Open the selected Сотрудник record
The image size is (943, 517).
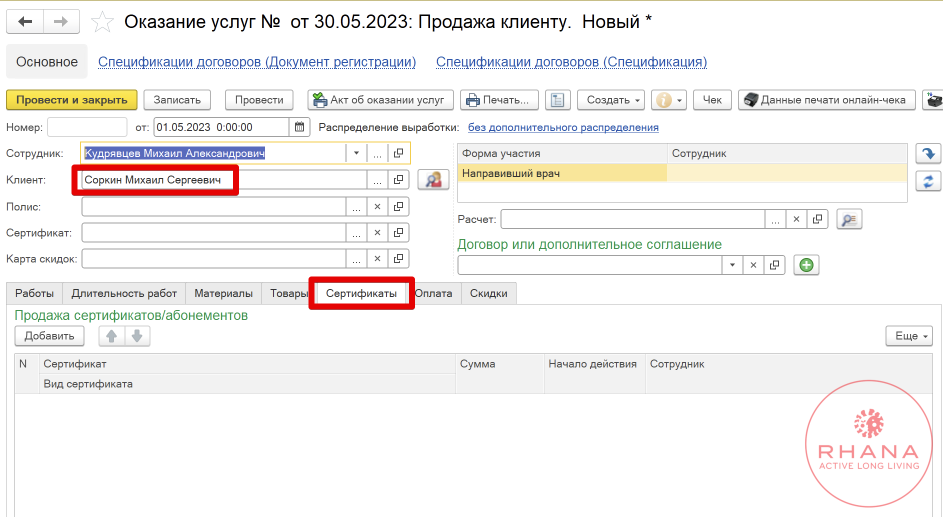point(398,153)
